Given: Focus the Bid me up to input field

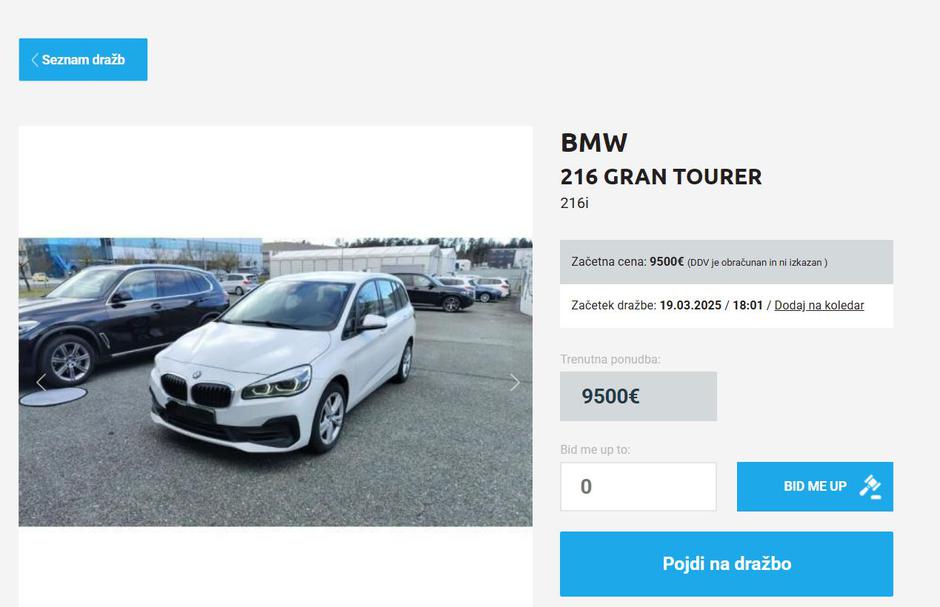Looking at the screenshot, I should coord(638,487).
